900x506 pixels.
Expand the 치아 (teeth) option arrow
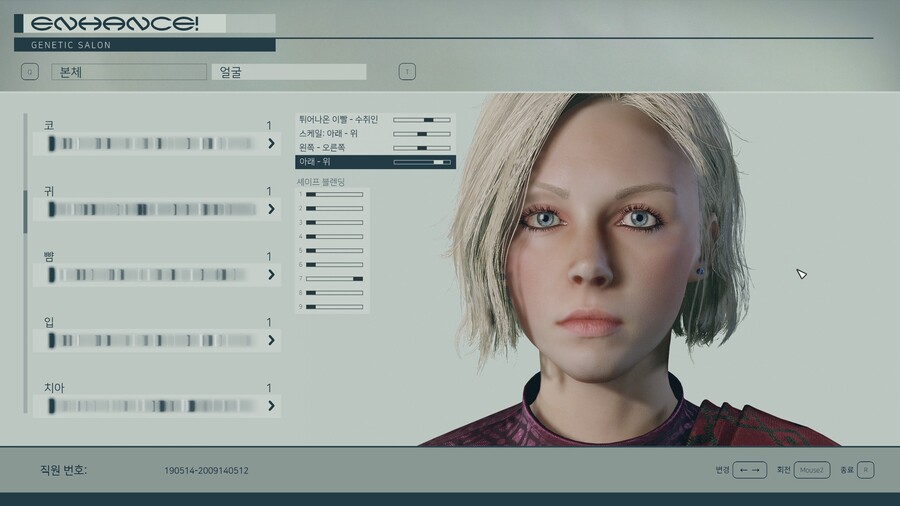click(271, 406)
